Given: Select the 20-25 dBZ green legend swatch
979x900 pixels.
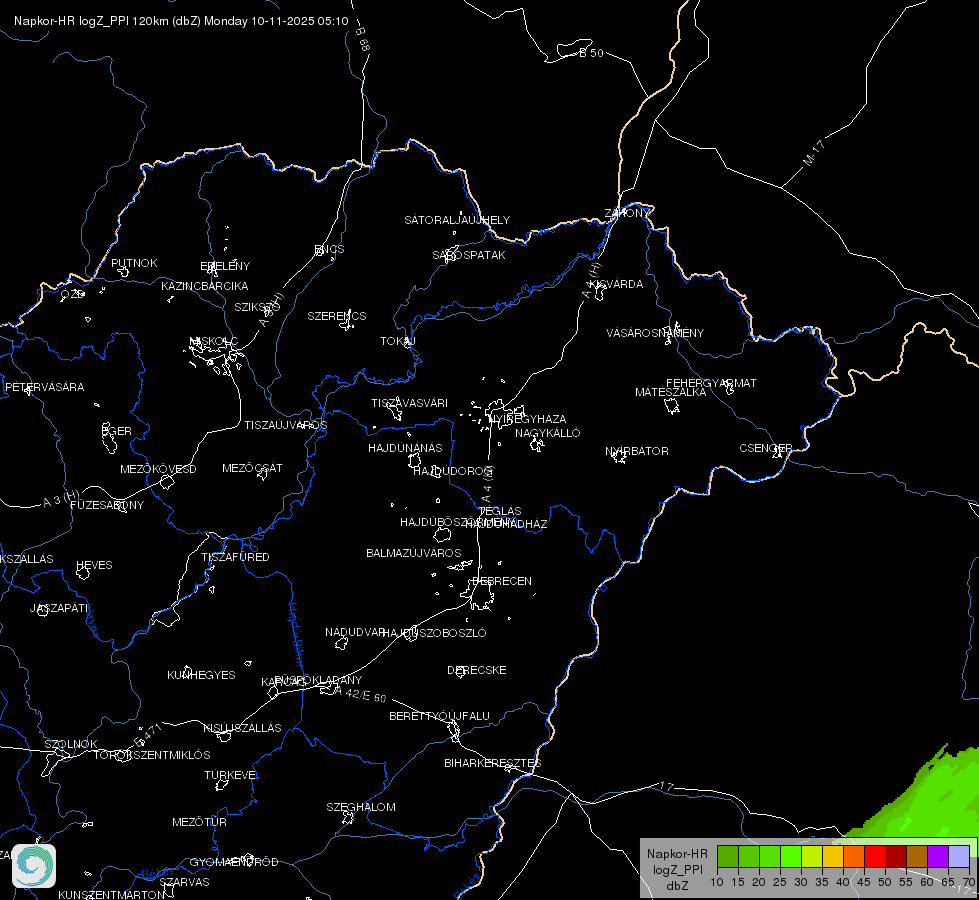Looking at the screenshot, I should pyautogui.click(x=770, y=856).
